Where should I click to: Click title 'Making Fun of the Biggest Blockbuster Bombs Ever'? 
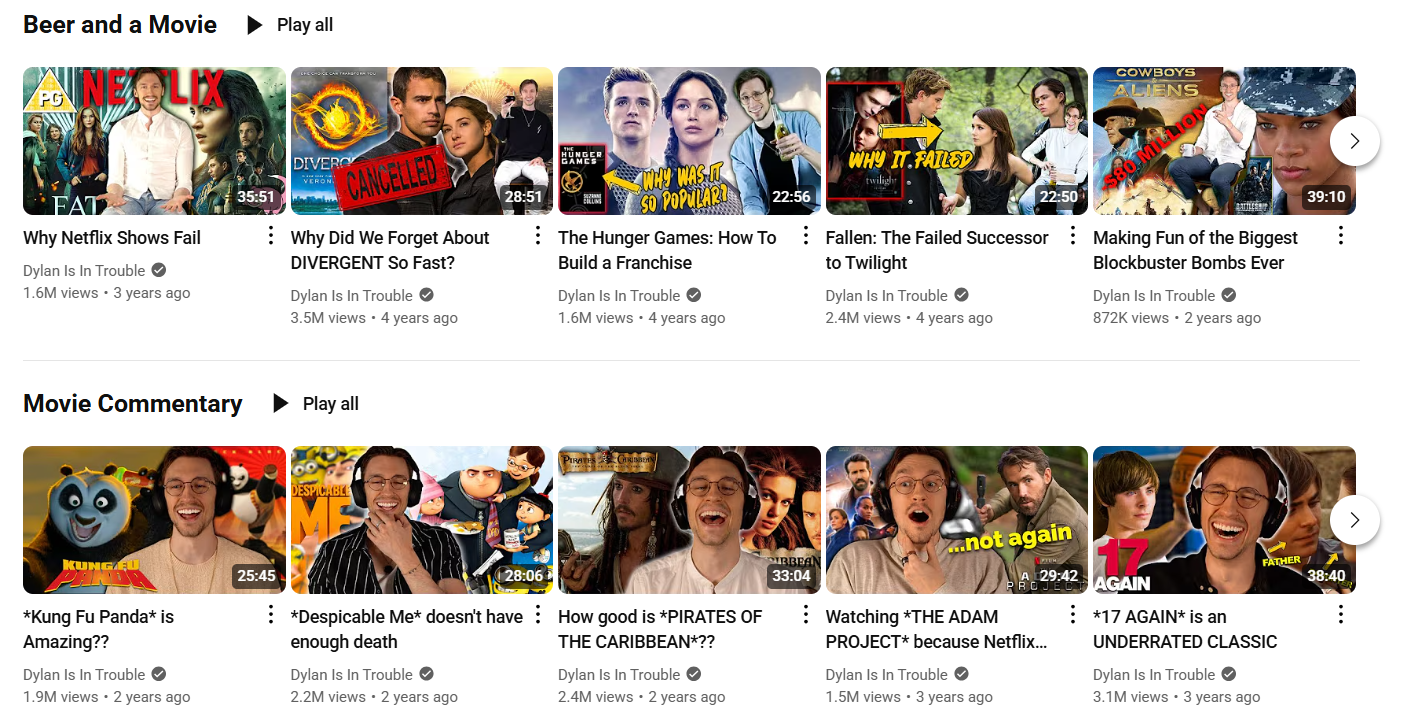click(x=1195, y=250)
